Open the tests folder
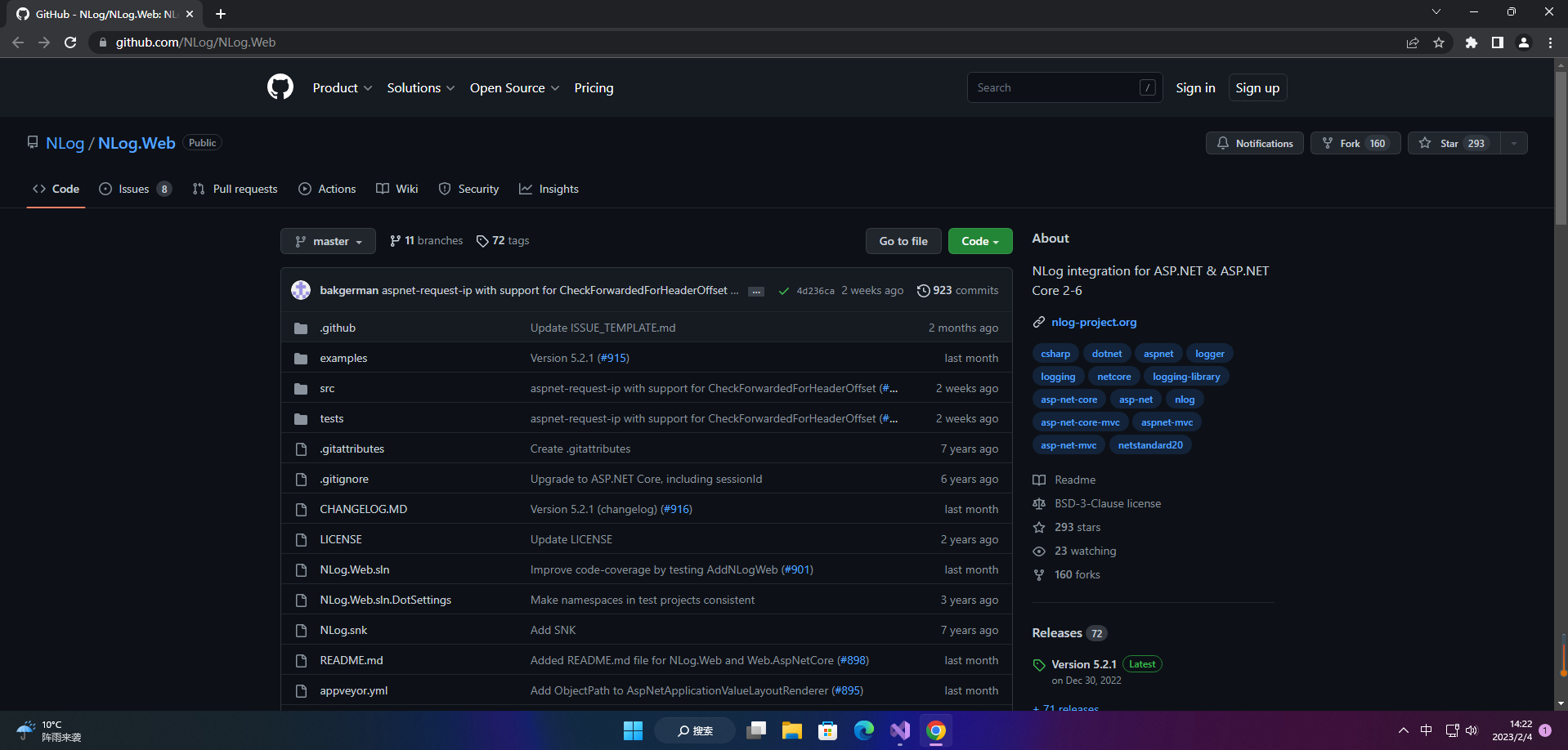This screenshot has width=1568, height=750. 331,418
